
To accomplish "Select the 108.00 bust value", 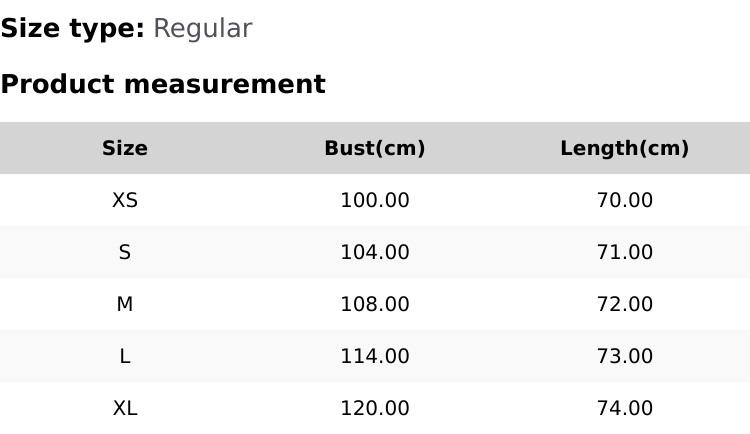I will coord(375,305).
